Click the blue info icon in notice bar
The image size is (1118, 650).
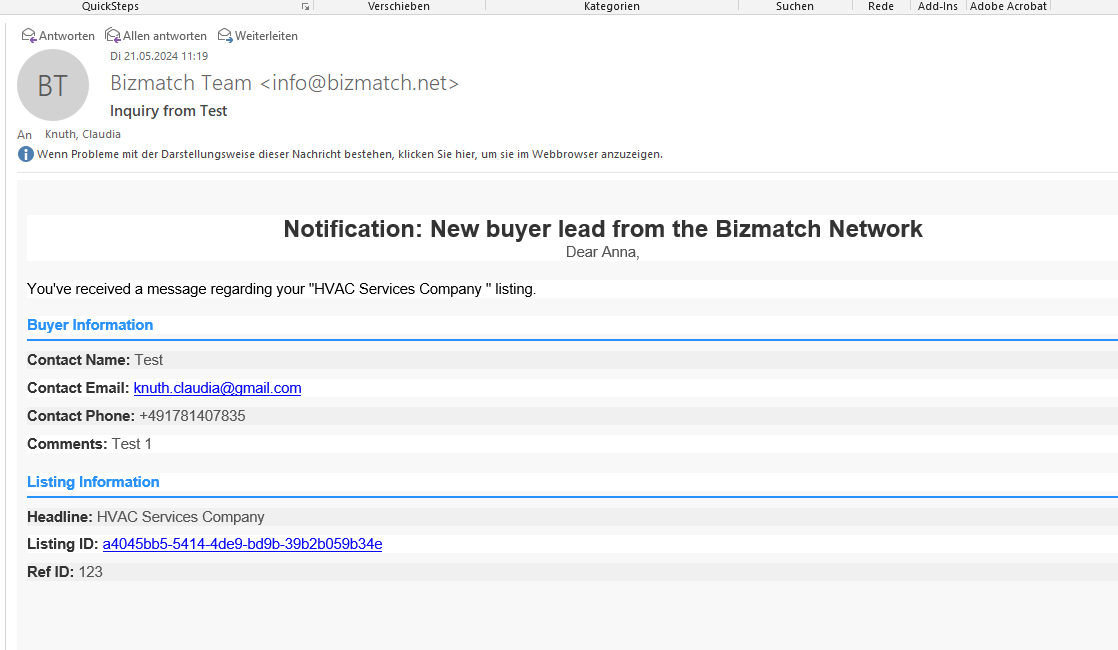pos(26,154)
